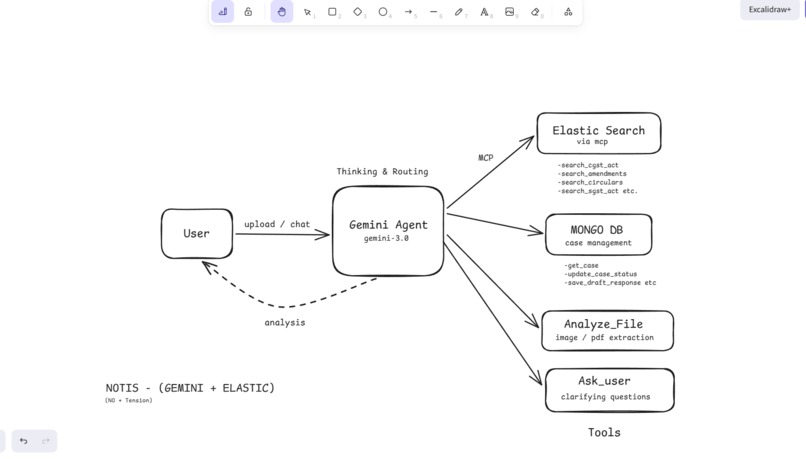Image resolution: width=806 pixels, height=459 pixels.
Task: Select the Ellipse tool
Action: coord(383,12)
